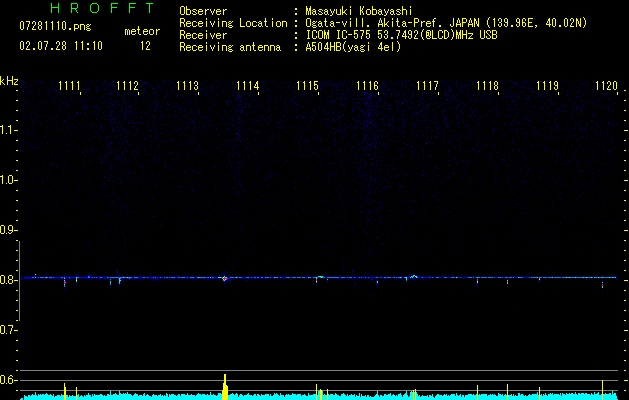Click time marker 1112
This screenshot has height=400, width=629.
127,86
